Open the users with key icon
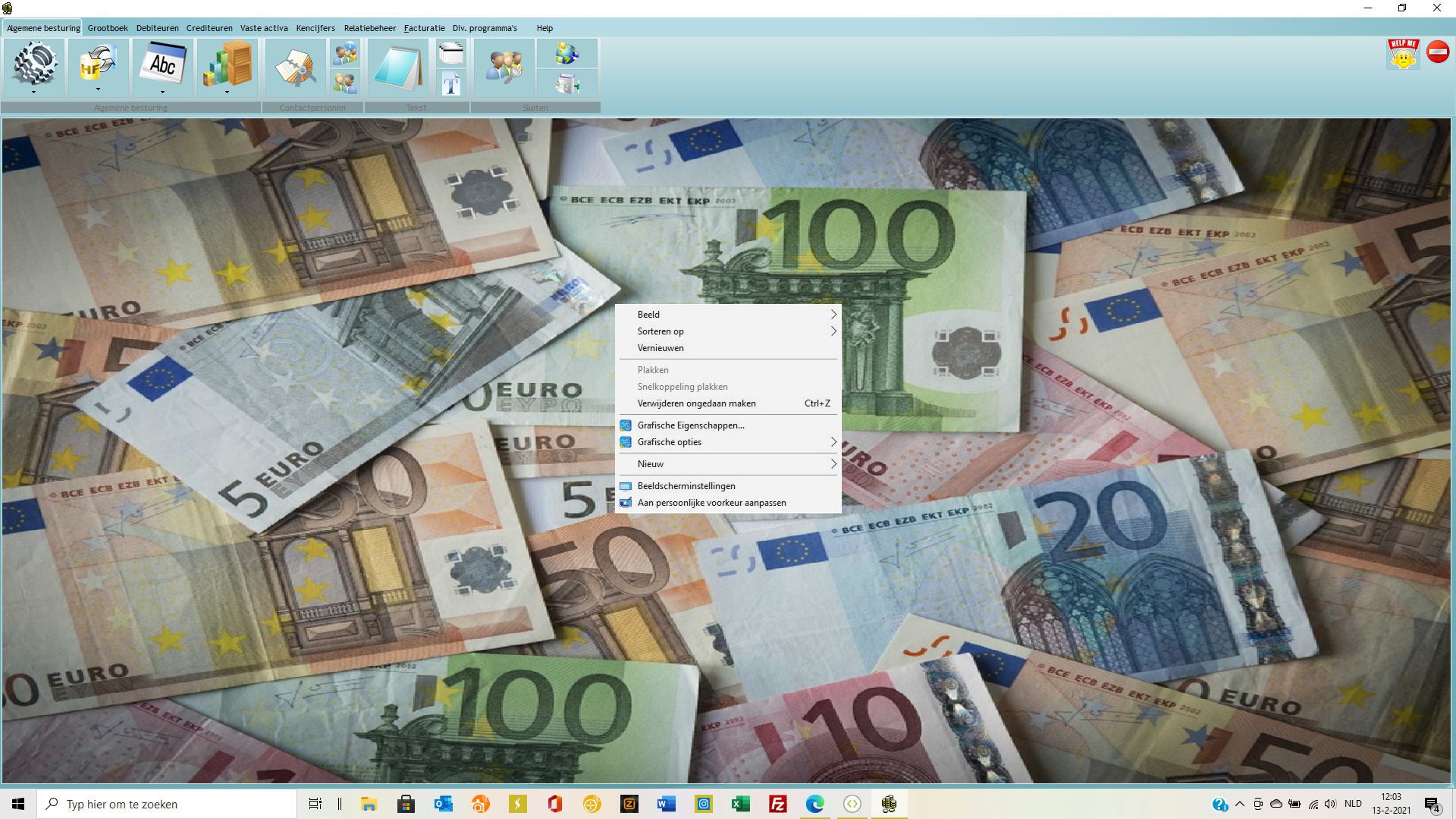 pos(504,68)
